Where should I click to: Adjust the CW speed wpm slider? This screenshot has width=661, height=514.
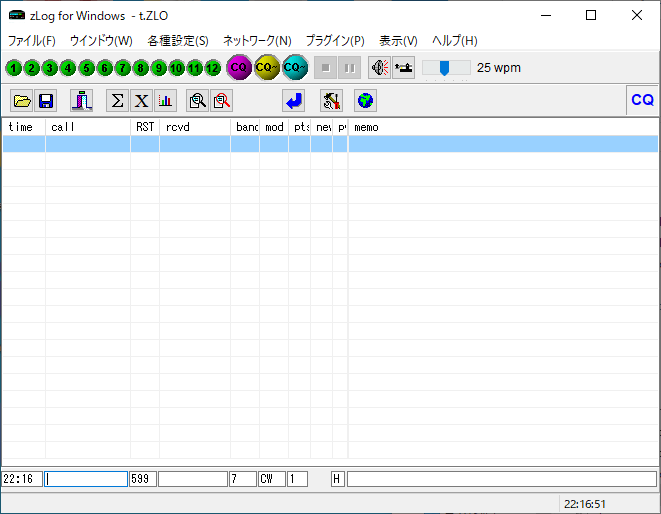[x=446, y=68]
